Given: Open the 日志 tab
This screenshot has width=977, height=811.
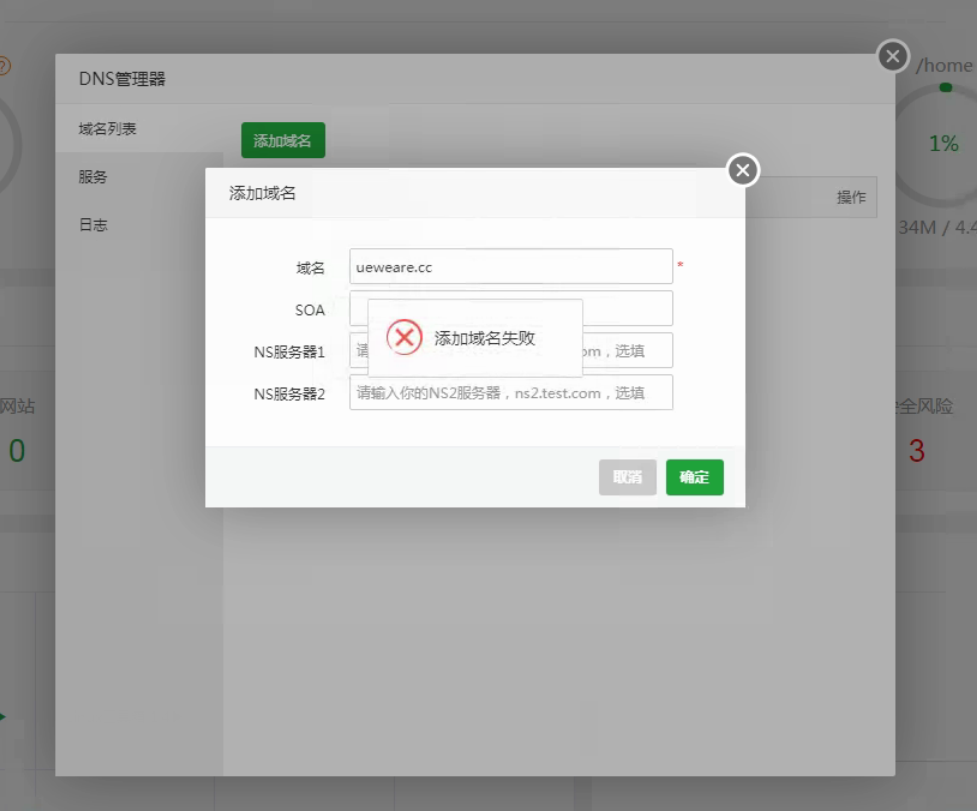Looking at the screenshot, I should click(x=93, y=225).
